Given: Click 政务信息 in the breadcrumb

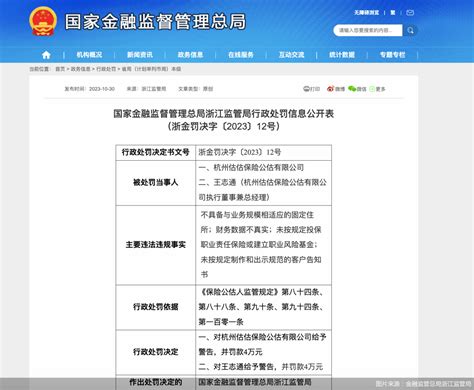Looking at the screenshot, I should 80,69.
